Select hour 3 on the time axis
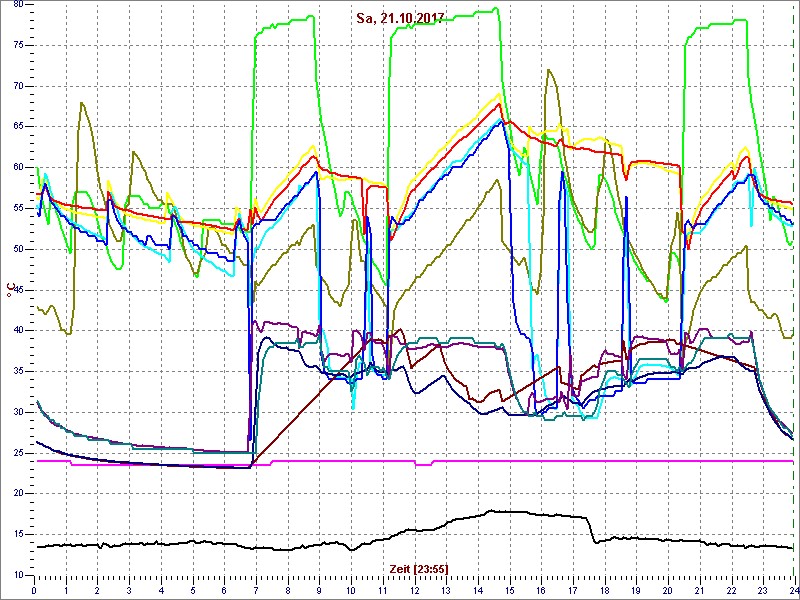Image resolution: width=800 pixels, height=600 pixels. 130,590
